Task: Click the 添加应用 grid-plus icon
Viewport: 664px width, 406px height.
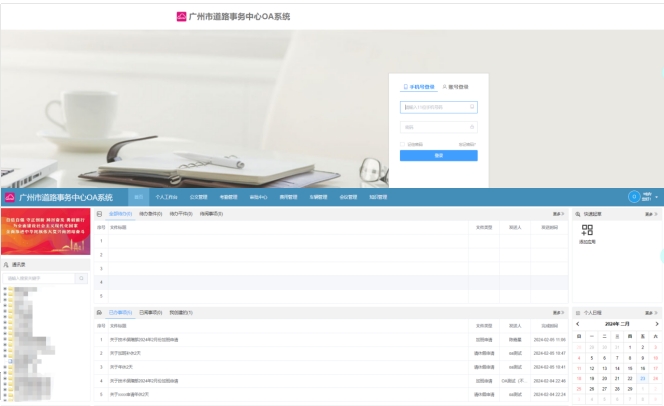Action: point(587,230)
